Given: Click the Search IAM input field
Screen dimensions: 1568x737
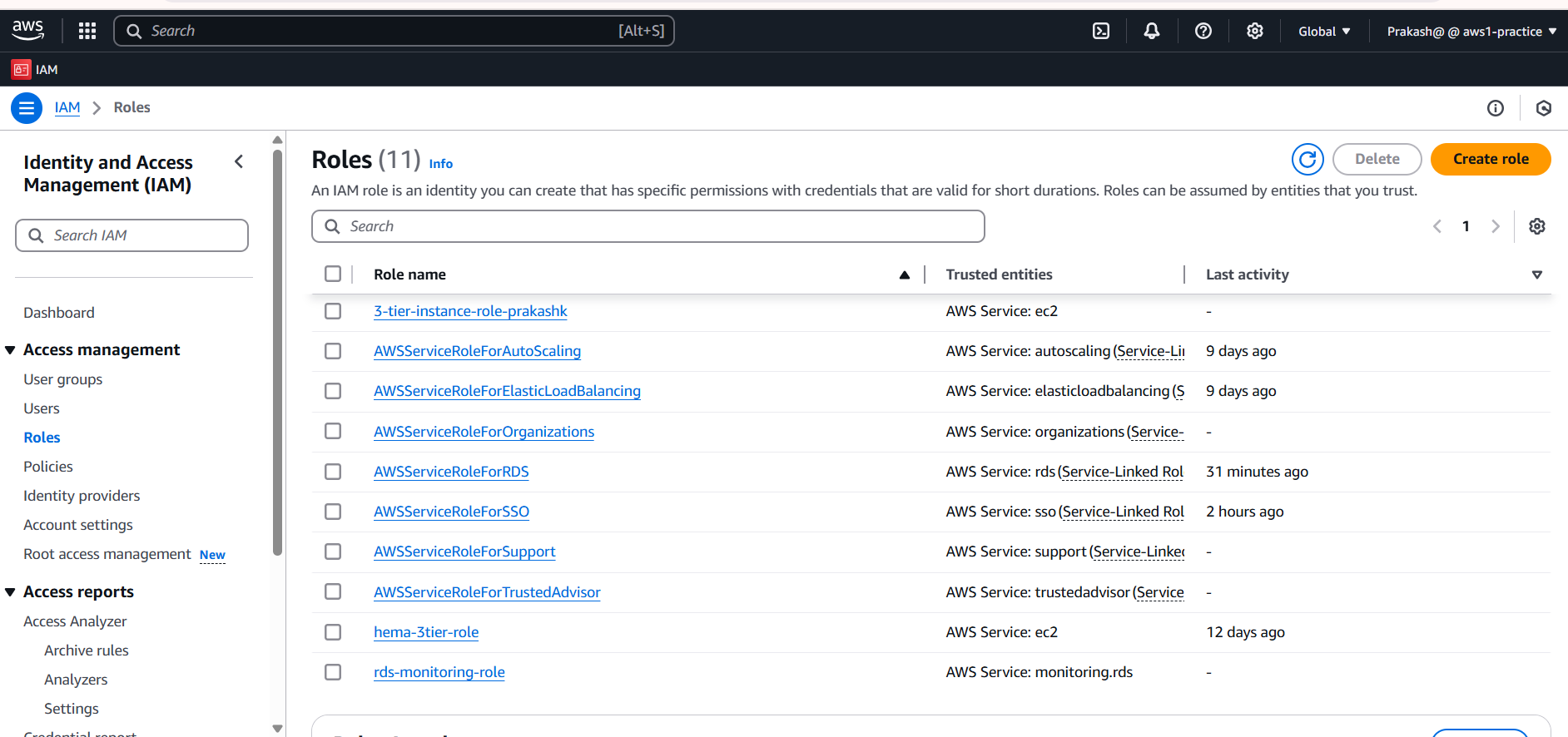Looking at the screenshot, I should tap(131, 235).
